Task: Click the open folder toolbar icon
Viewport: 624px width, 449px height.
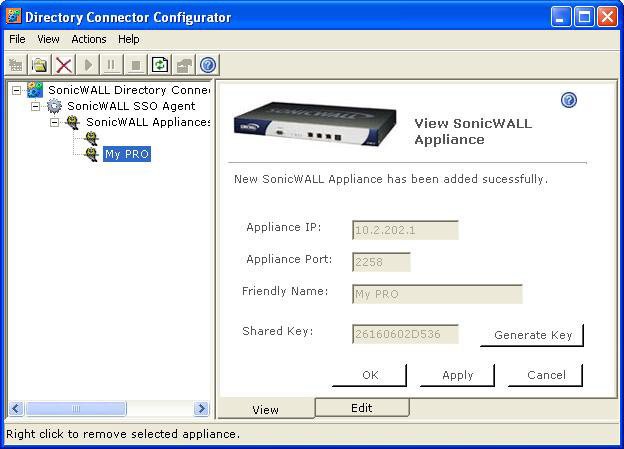Action: (x=39, y=65)
